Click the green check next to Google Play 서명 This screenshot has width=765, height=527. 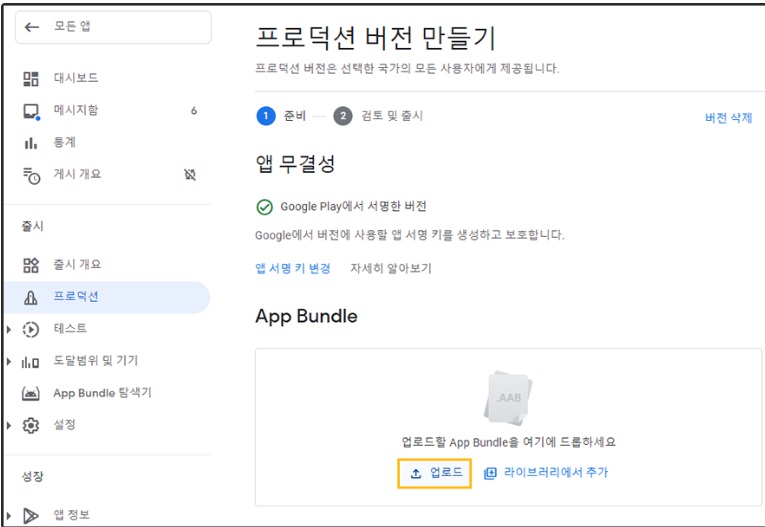[x=264, y=207]
